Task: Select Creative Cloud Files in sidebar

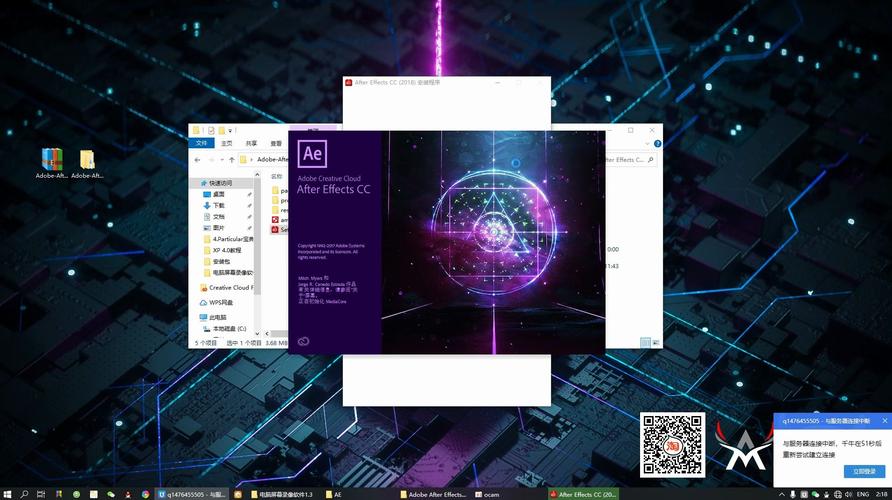Action: [x=226, y=288]
